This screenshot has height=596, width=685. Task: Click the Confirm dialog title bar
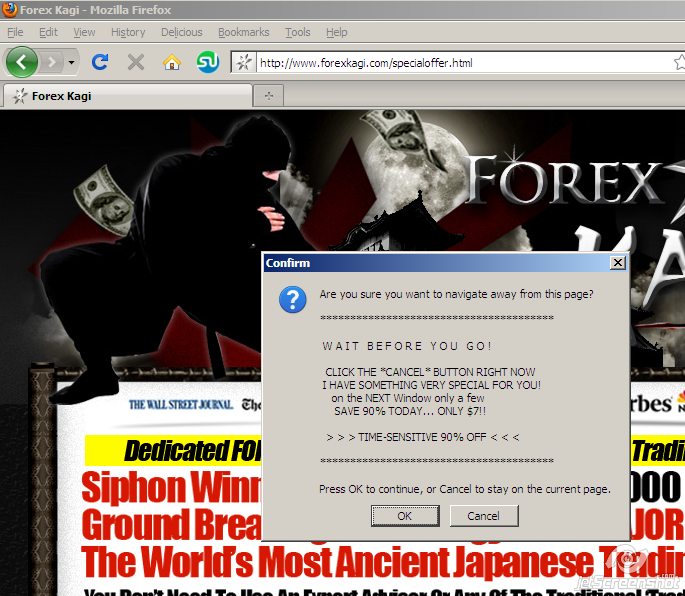[446, 263]
